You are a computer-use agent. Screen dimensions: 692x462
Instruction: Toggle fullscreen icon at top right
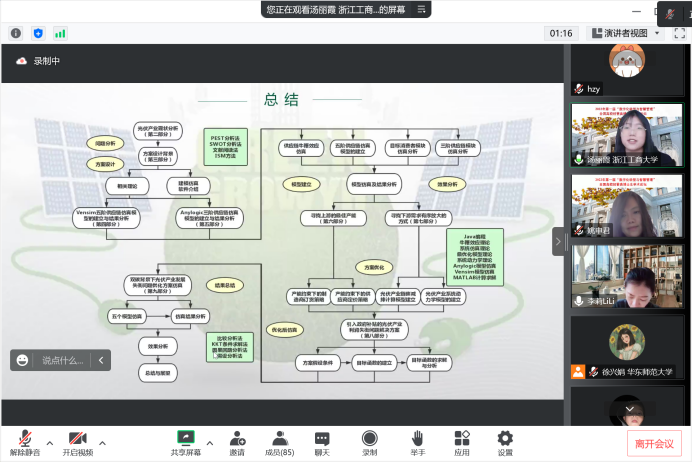(676, 33)
